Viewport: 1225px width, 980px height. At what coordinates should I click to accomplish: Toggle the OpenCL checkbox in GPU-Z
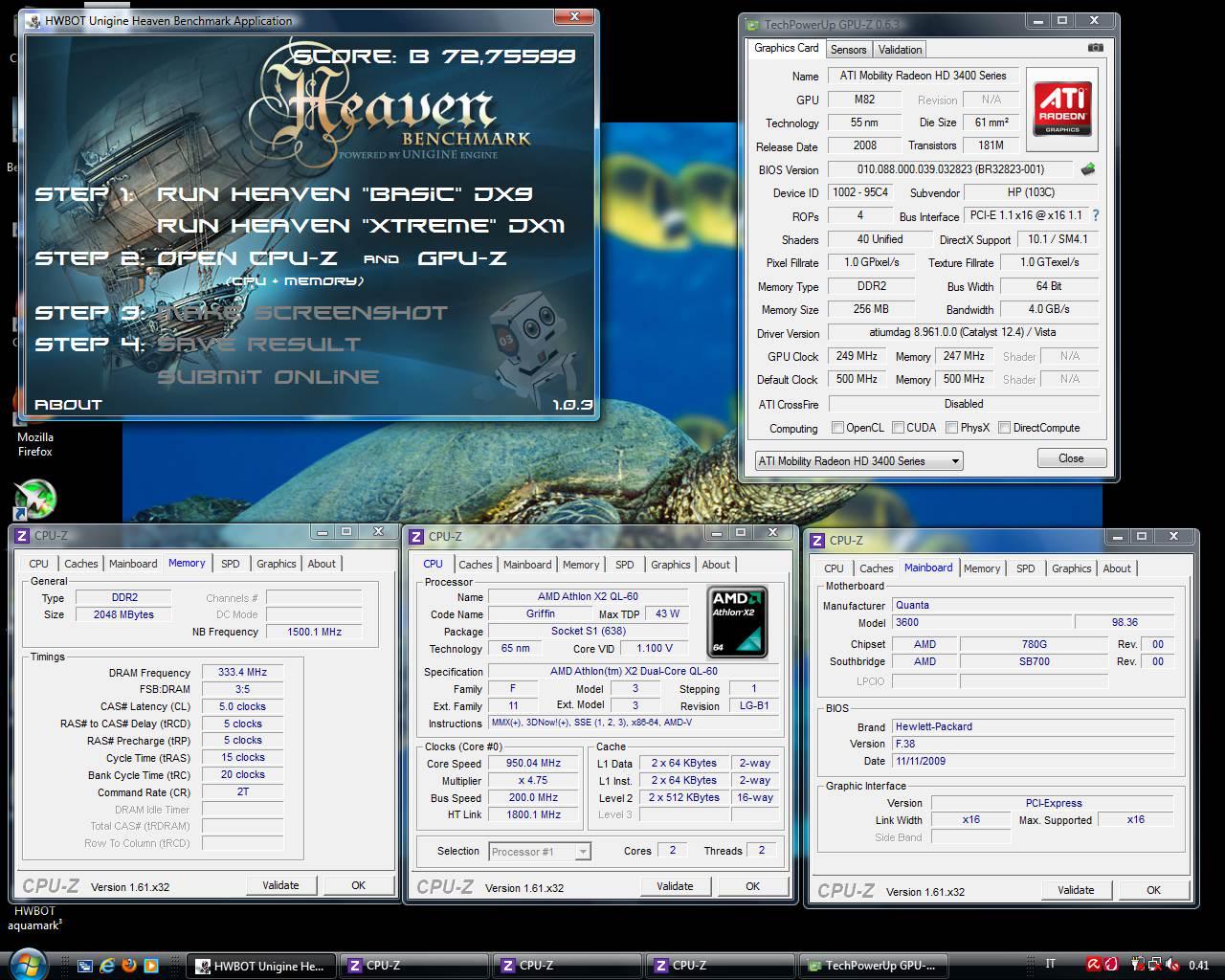(837, 428)
